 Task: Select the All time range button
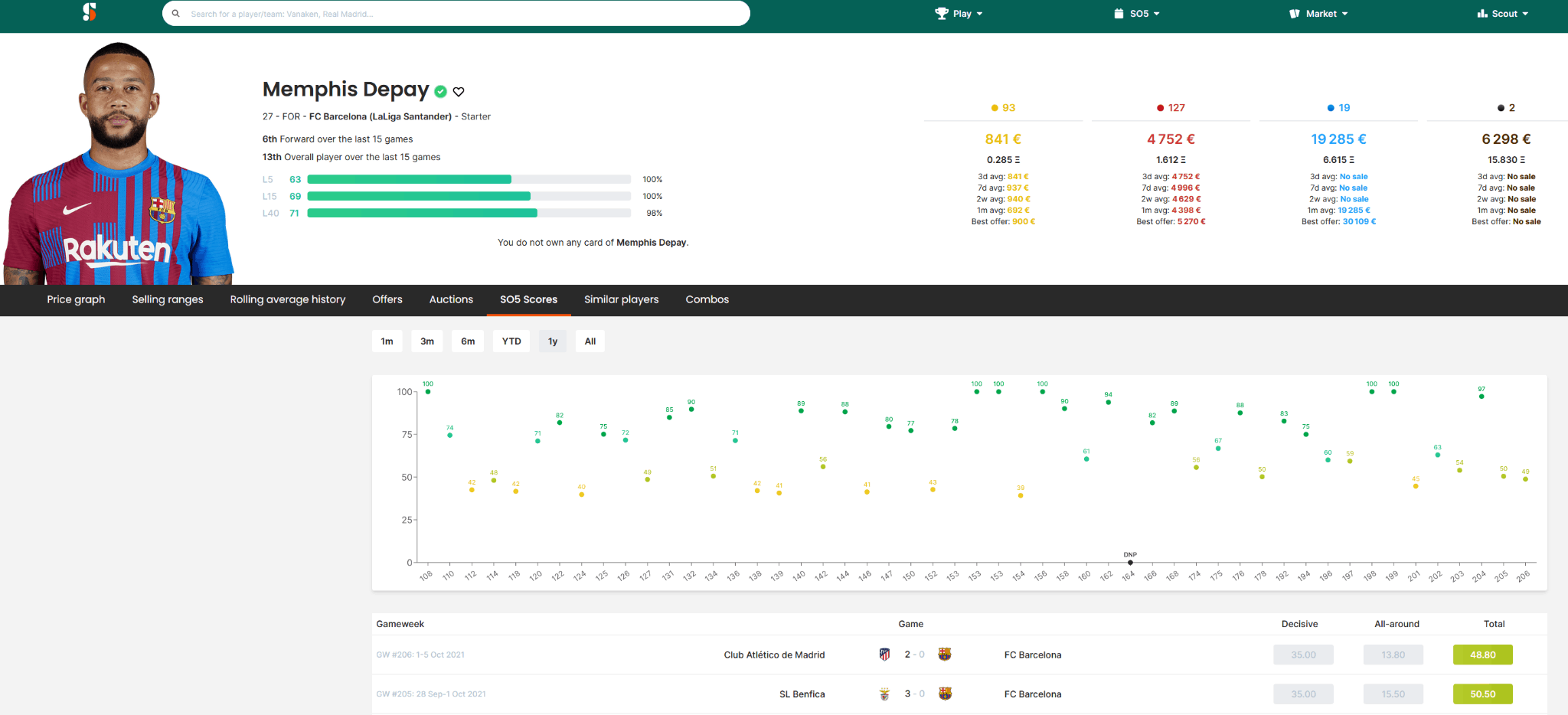[590, 341]
